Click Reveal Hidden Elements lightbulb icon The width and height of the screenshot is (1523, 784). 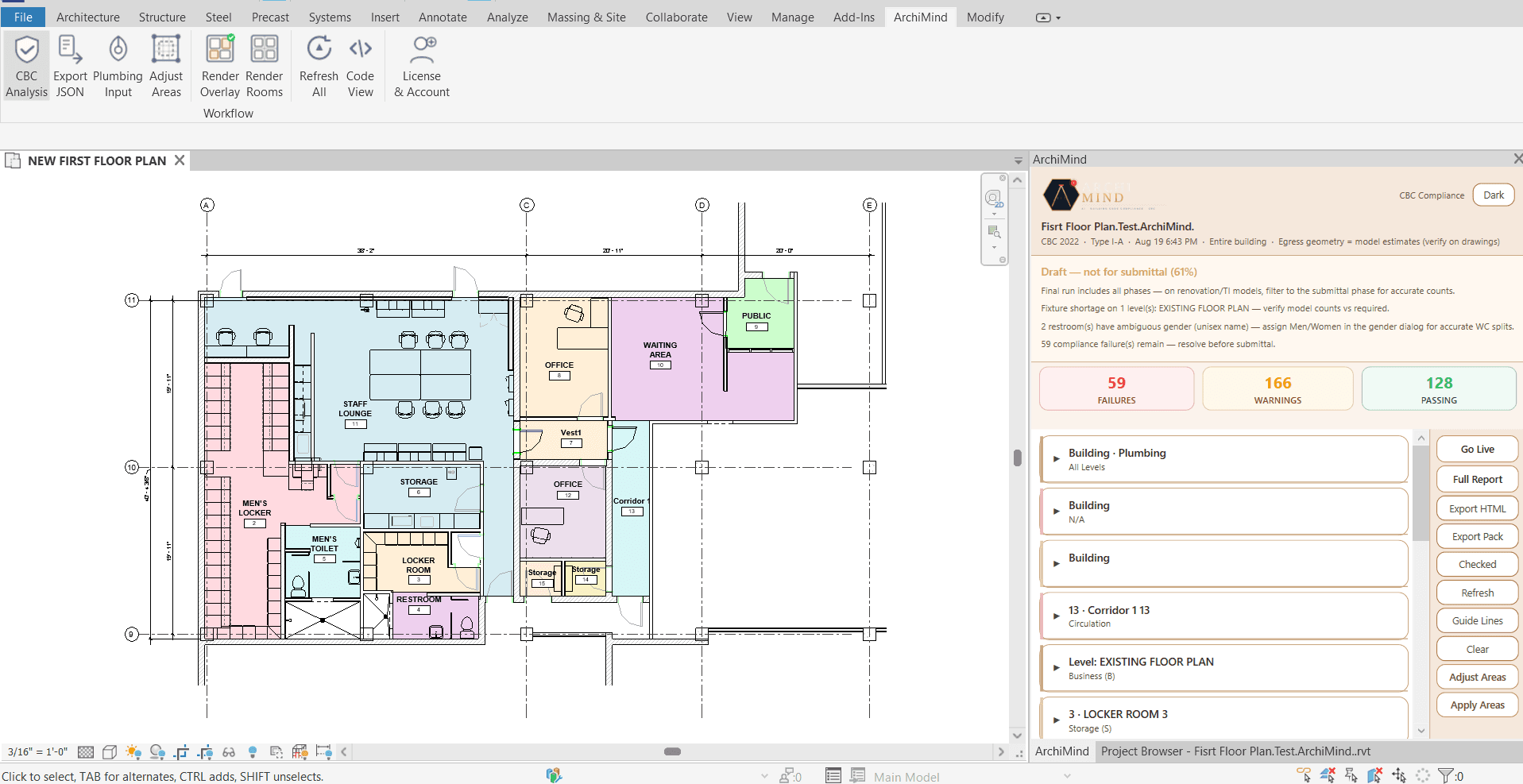(253, 751)
